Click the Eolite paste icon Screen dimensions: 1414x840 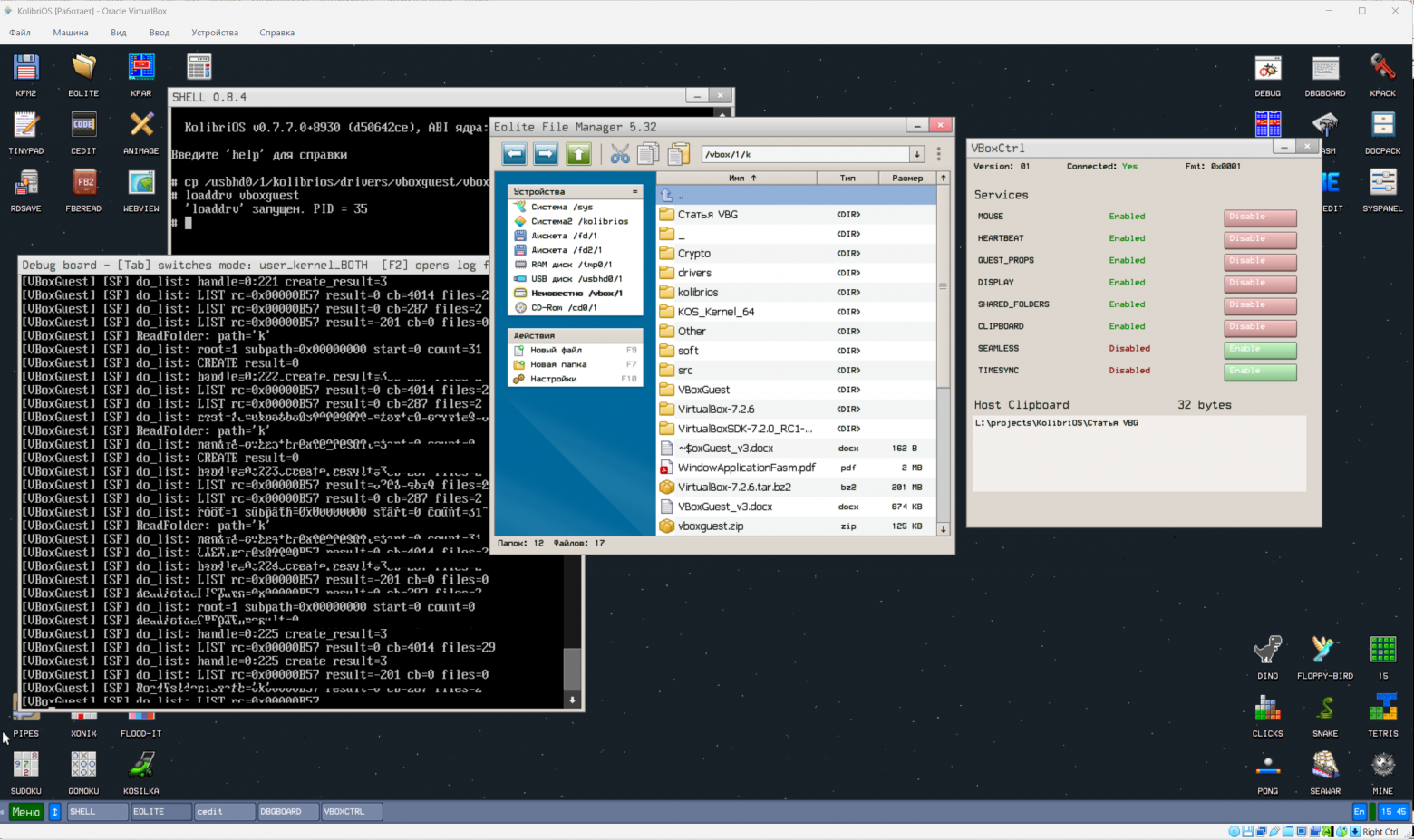679,154
